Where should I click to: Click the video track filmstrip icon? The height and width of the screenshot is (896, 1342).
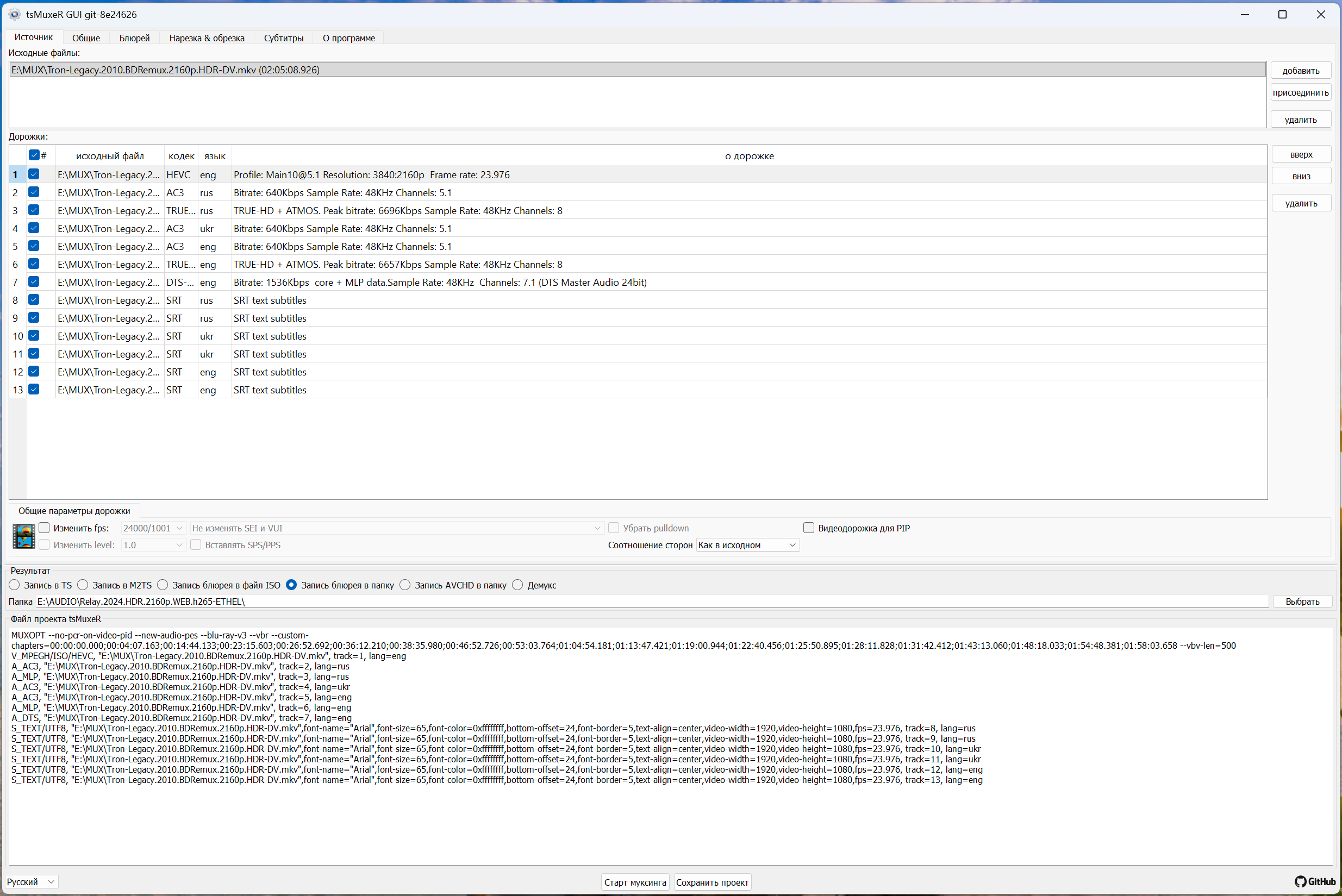click(24, 537)
